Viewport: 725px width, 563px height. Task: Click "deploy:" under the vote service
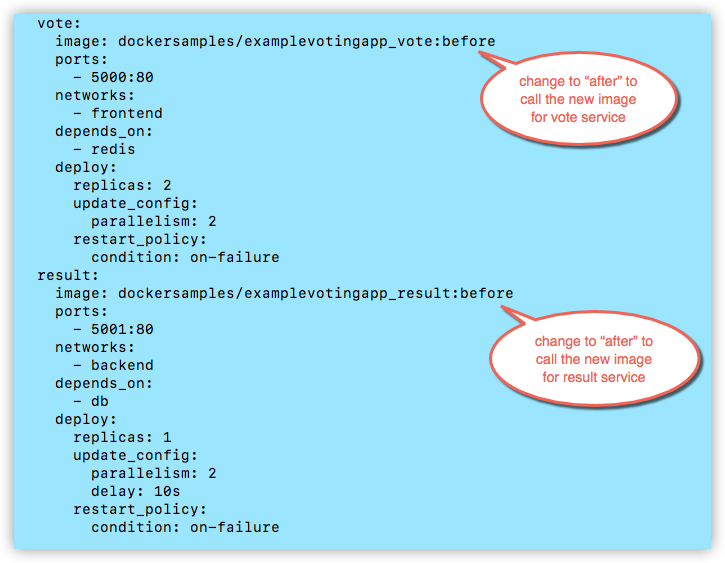point(86,167)
